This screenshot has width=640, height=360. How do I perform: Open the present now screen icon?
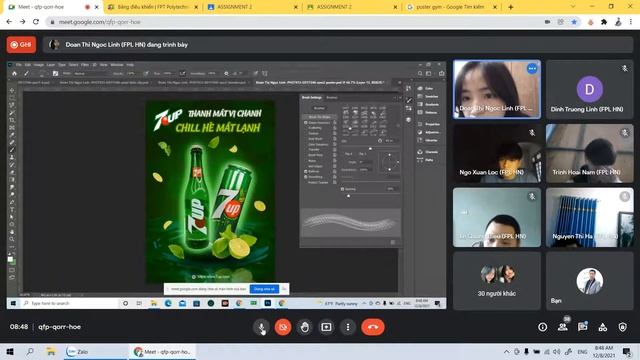pos(326,327)
